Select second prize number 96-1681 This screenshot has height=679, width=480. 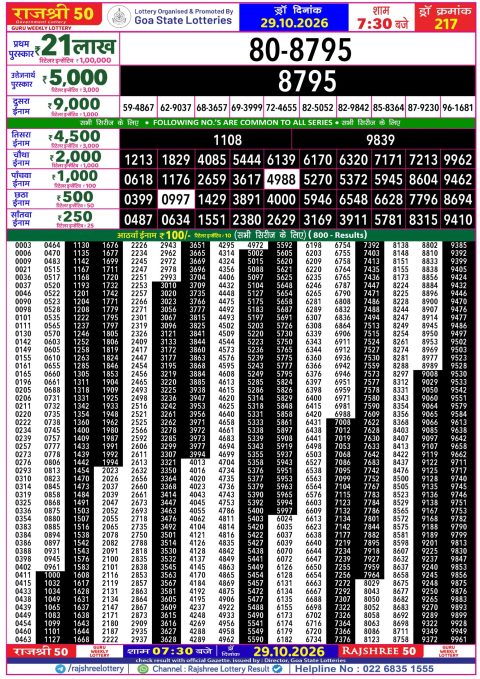click(457, 107)
